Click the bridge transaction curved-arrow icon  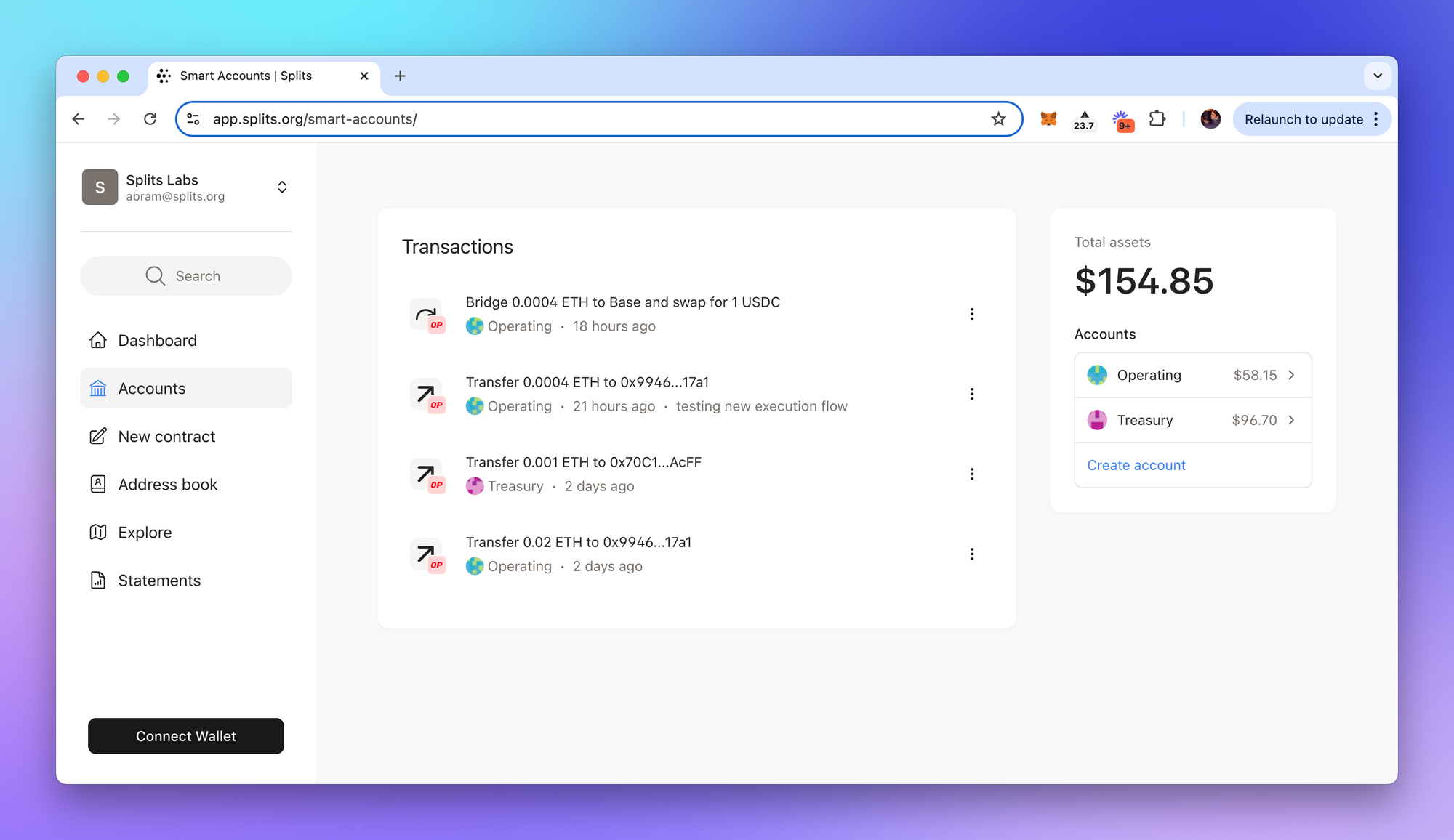pyautogui.click(x=426, y=315)
